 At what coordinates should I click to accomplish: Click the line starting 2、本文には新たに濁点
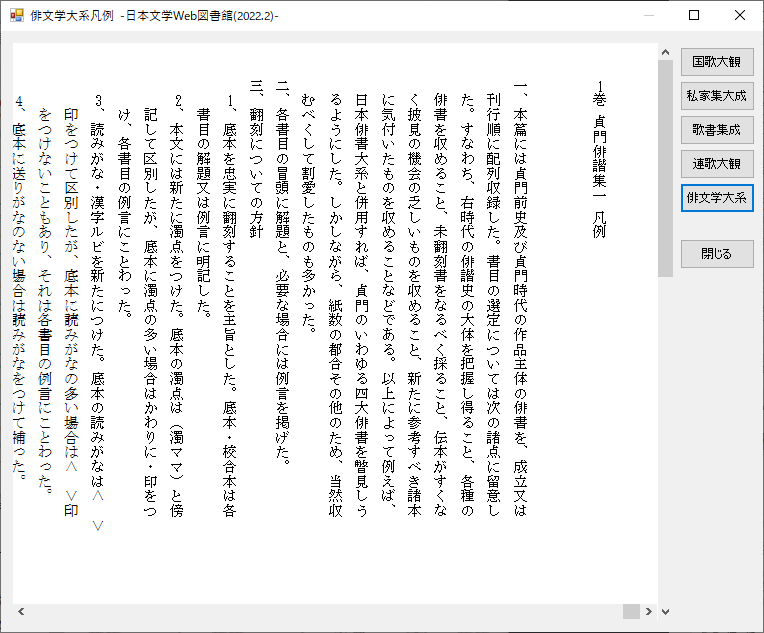click(177, 306)
